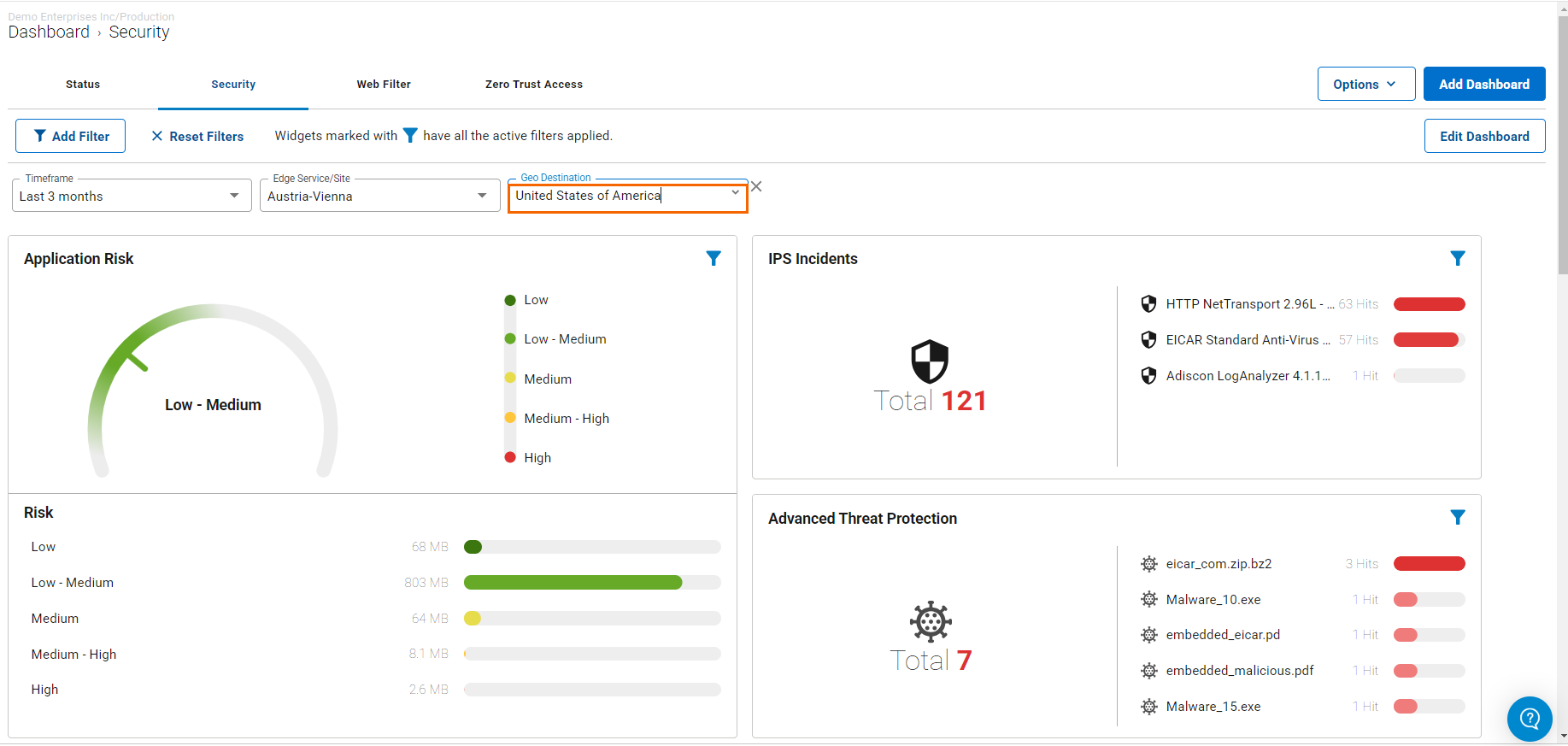Click the red High legend dot
Image resolution: width=1568 pixels, height=746 pixels.
pyautogui.click(x=510, y=456)
